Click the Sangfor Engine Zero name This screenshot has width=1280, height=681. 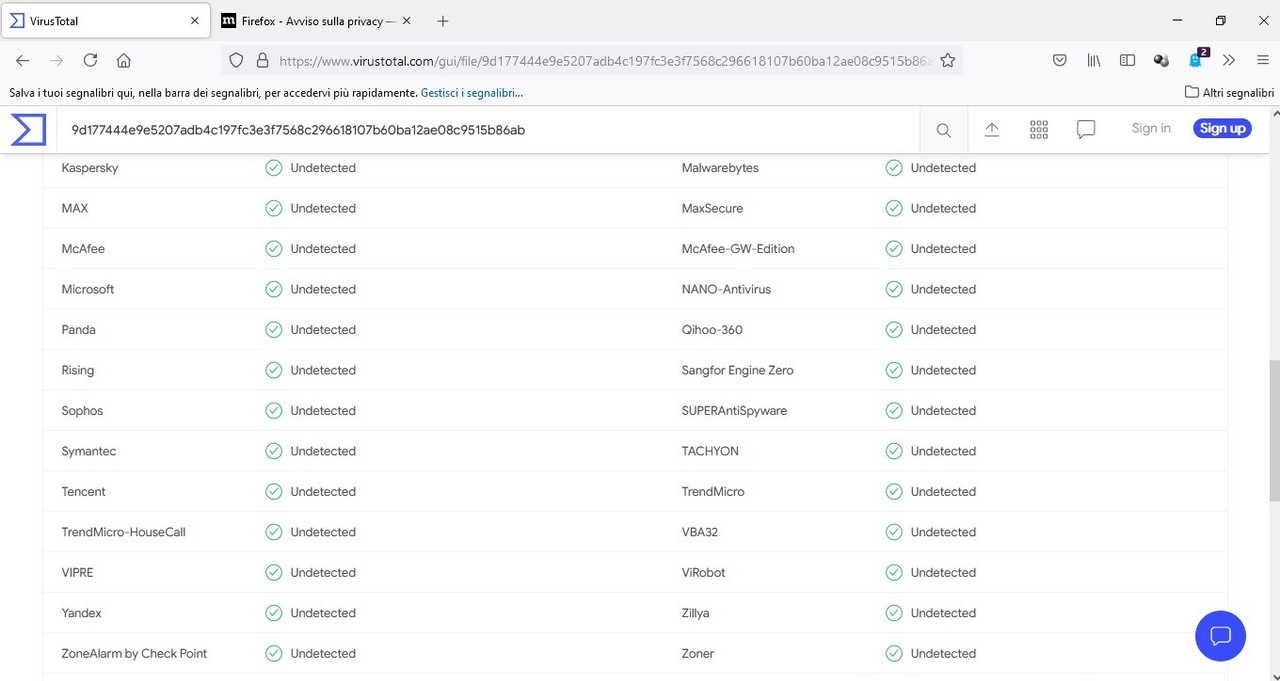(737, 370)
